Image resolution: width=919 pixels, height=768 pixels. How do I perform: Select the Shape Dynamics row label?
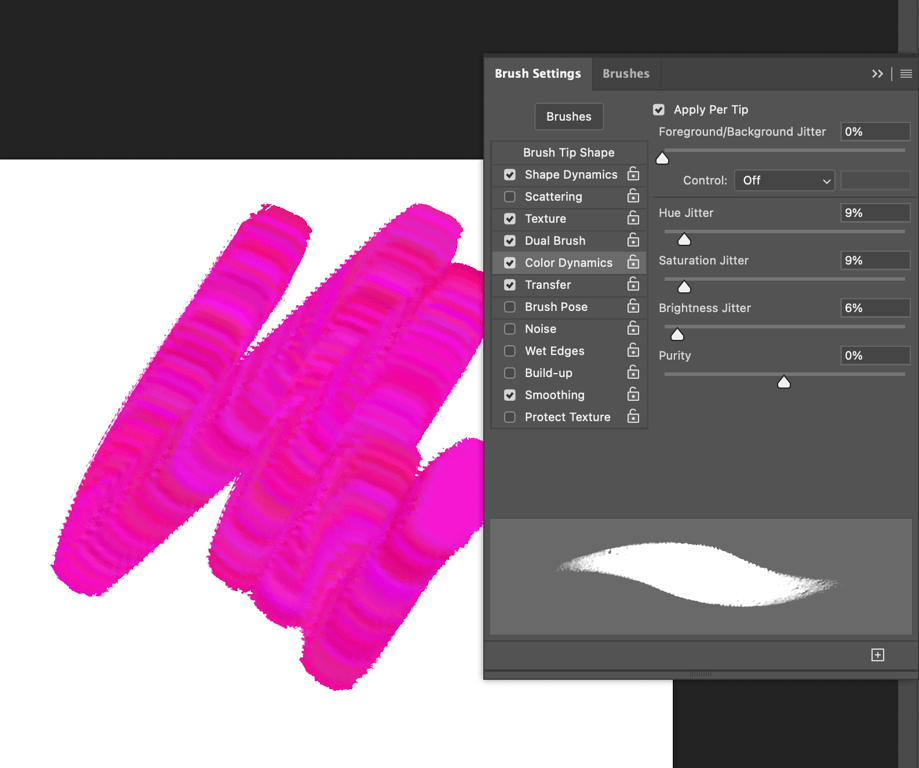pyautogui.click(x=571, y=175)
